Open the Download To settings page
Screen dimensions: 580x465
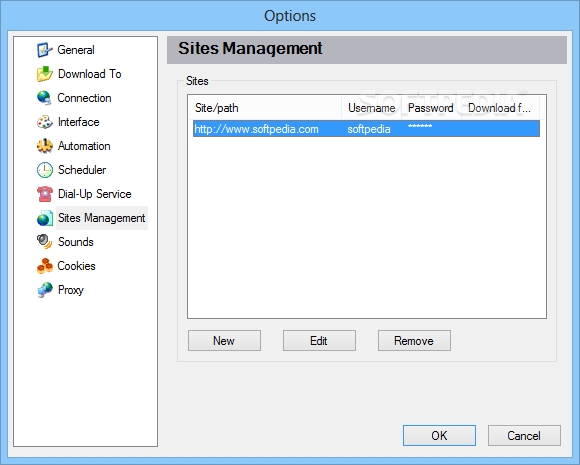pyautogui.click(x=90, y=74)
